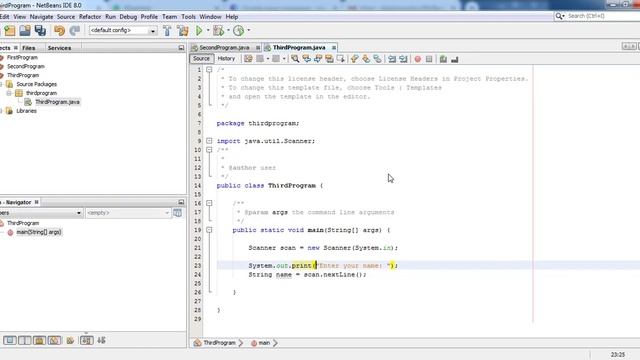The width and height of the screenshot is (640, 360).
Task: Switch to the Services tab
Action: pyautogui.click(x=59, y=48)
